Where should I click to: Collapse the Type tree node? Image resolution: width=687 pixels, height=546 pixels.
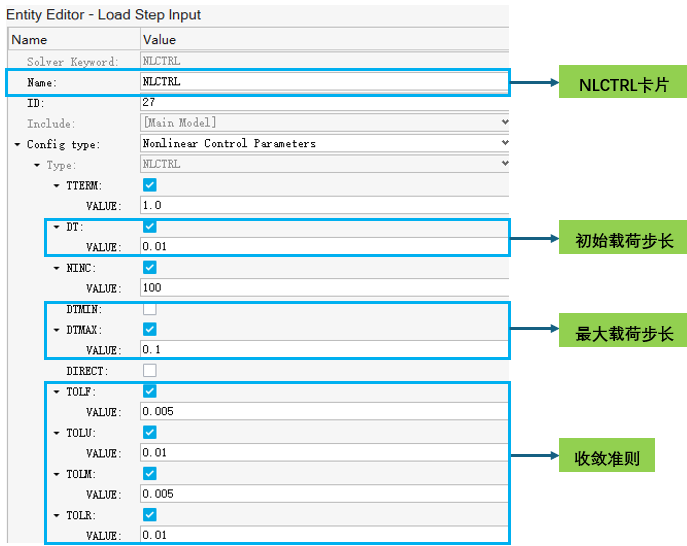37,165
